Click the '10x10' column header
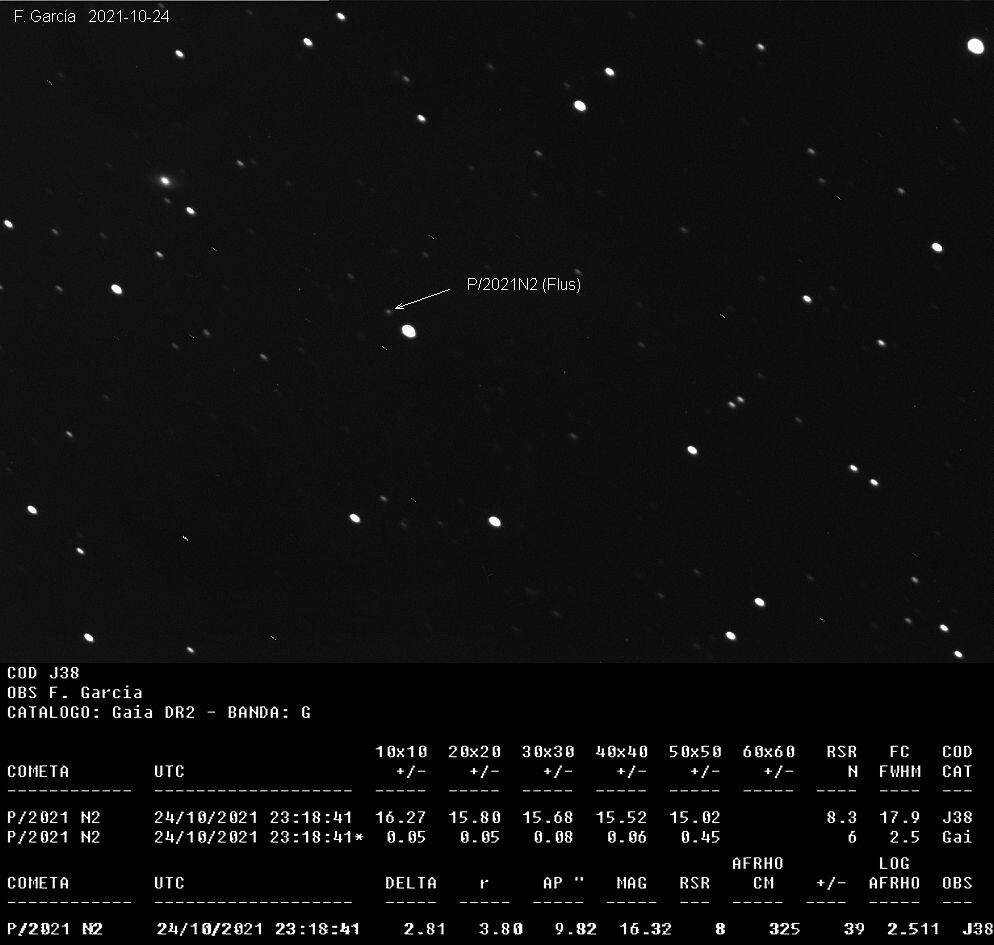The height and width of the screenshot is (945, 994). (401, 752)
